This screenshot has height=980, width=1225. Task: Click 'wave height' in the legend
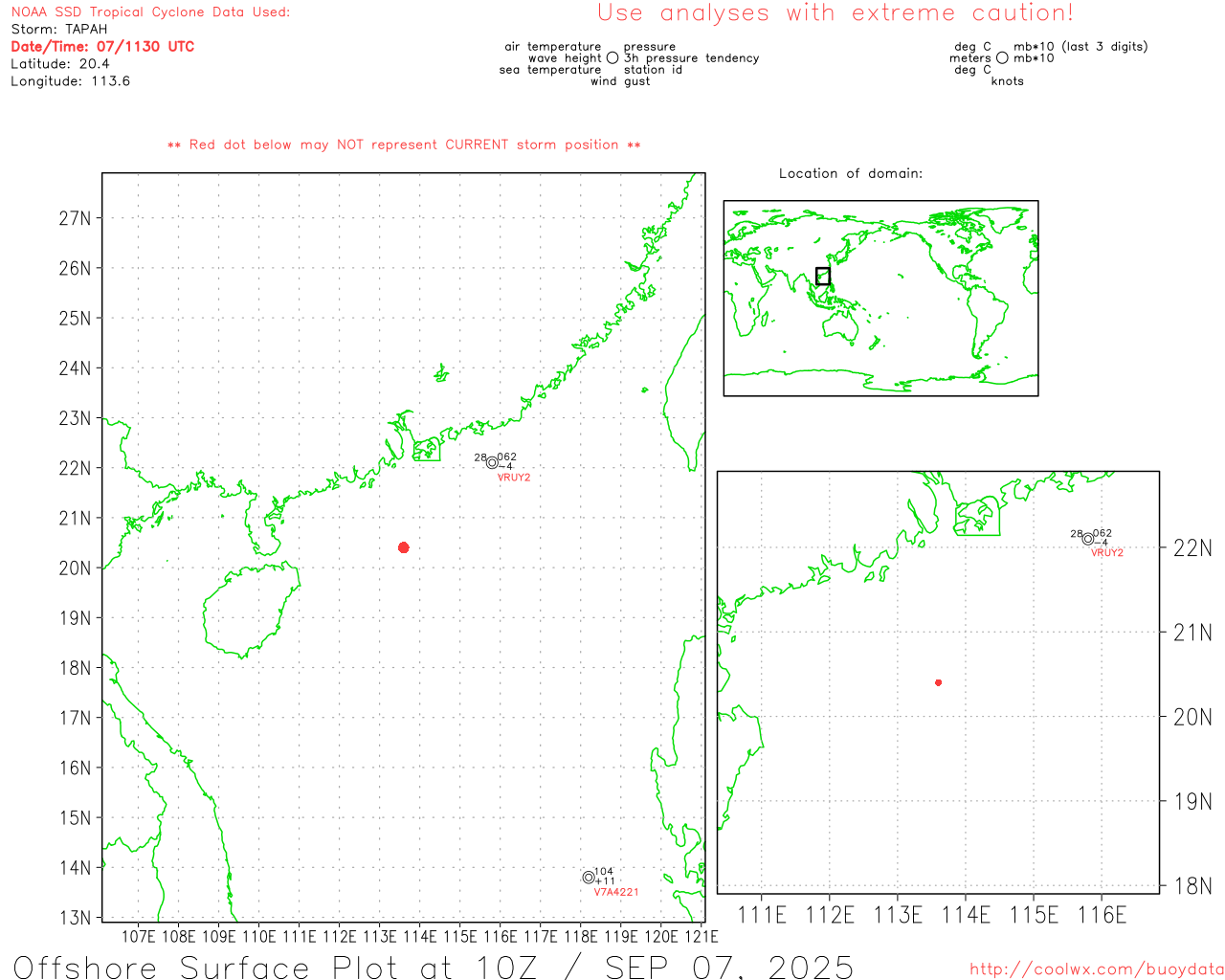[x=565, y=58]
